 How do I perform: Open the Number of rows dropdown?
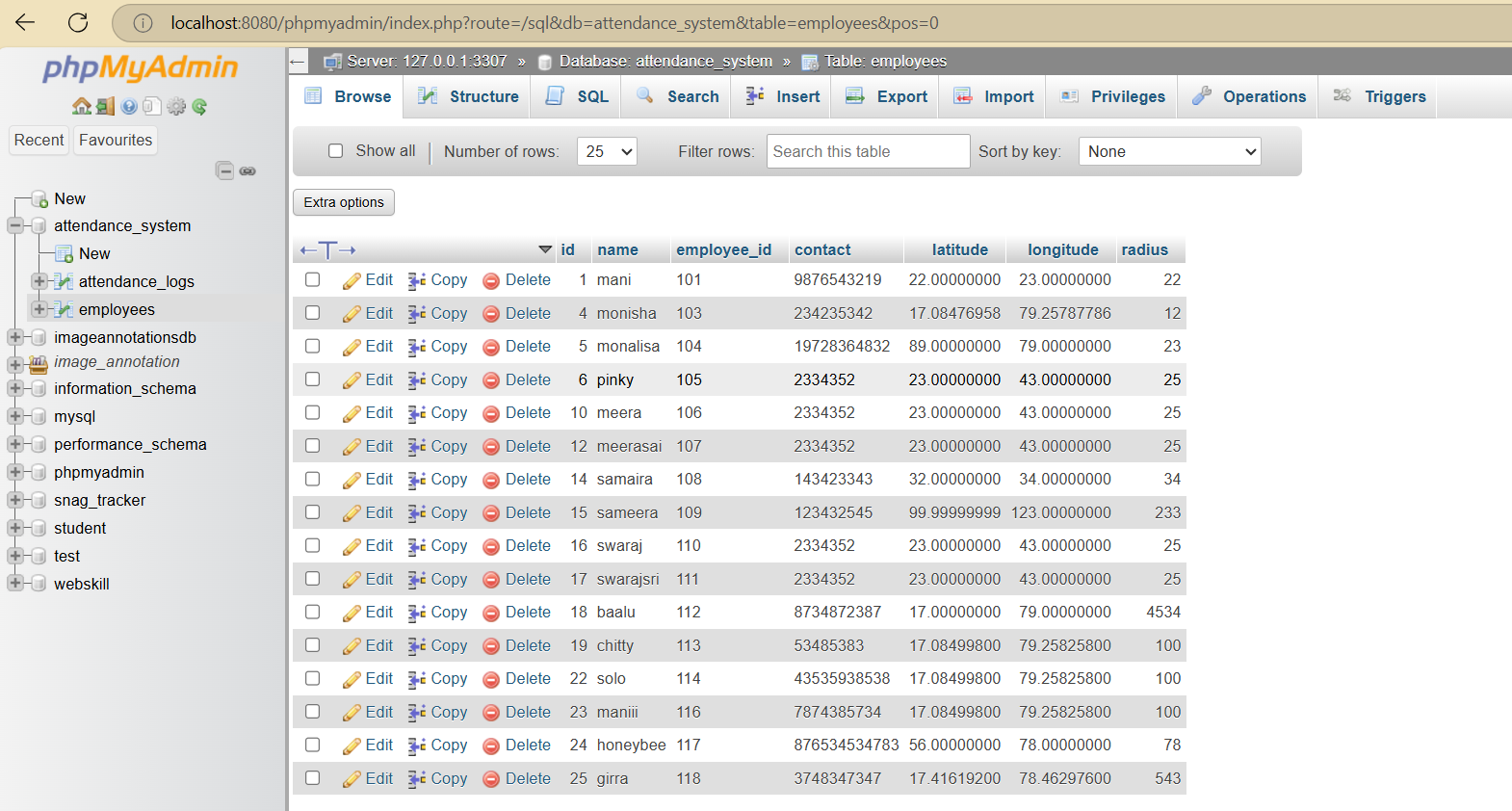(x=607, y=151)
